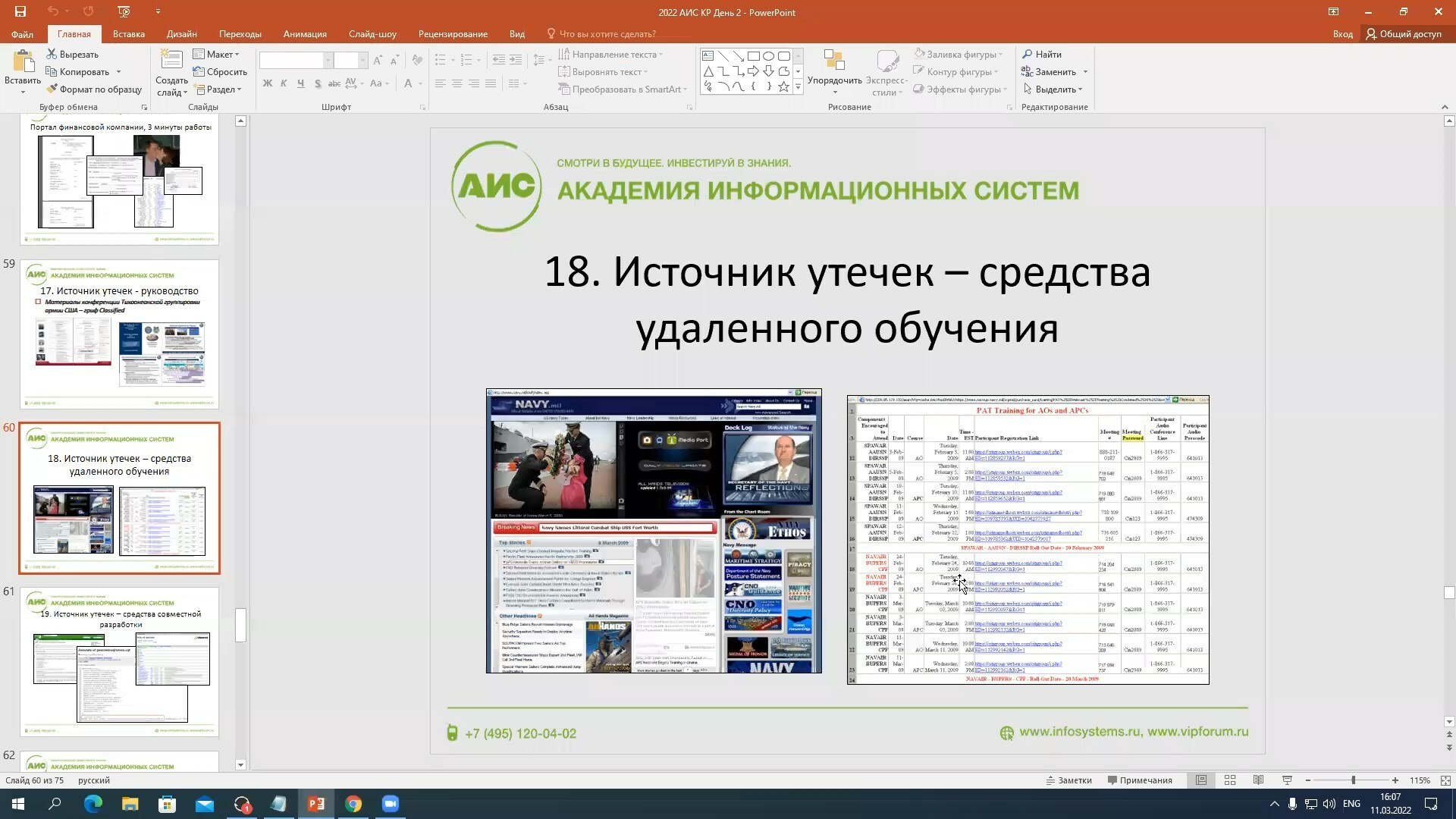The height and width of the screenshot is (819, 1456).
Task: Toggle underline (Ч) formatting
Action: point(300,83)
